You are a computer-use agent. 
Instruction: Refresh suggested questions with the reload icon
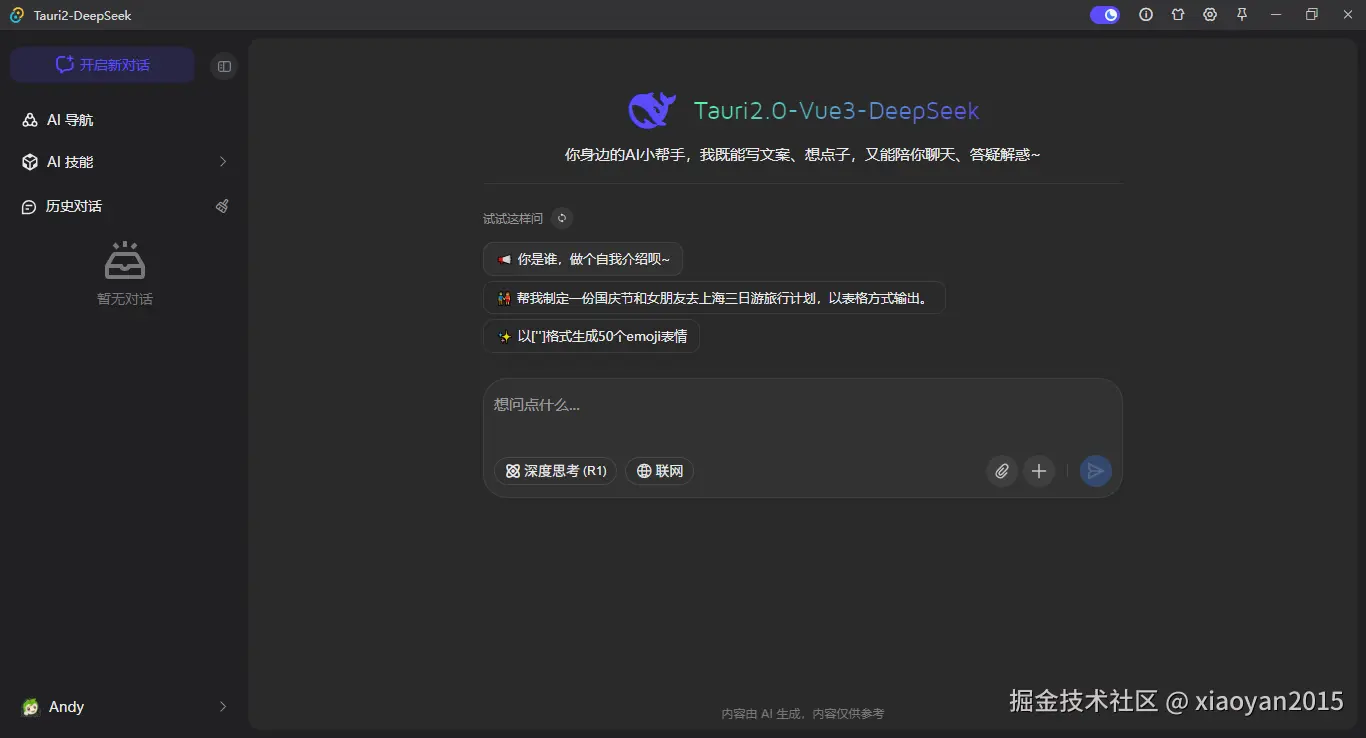(561, 218)
